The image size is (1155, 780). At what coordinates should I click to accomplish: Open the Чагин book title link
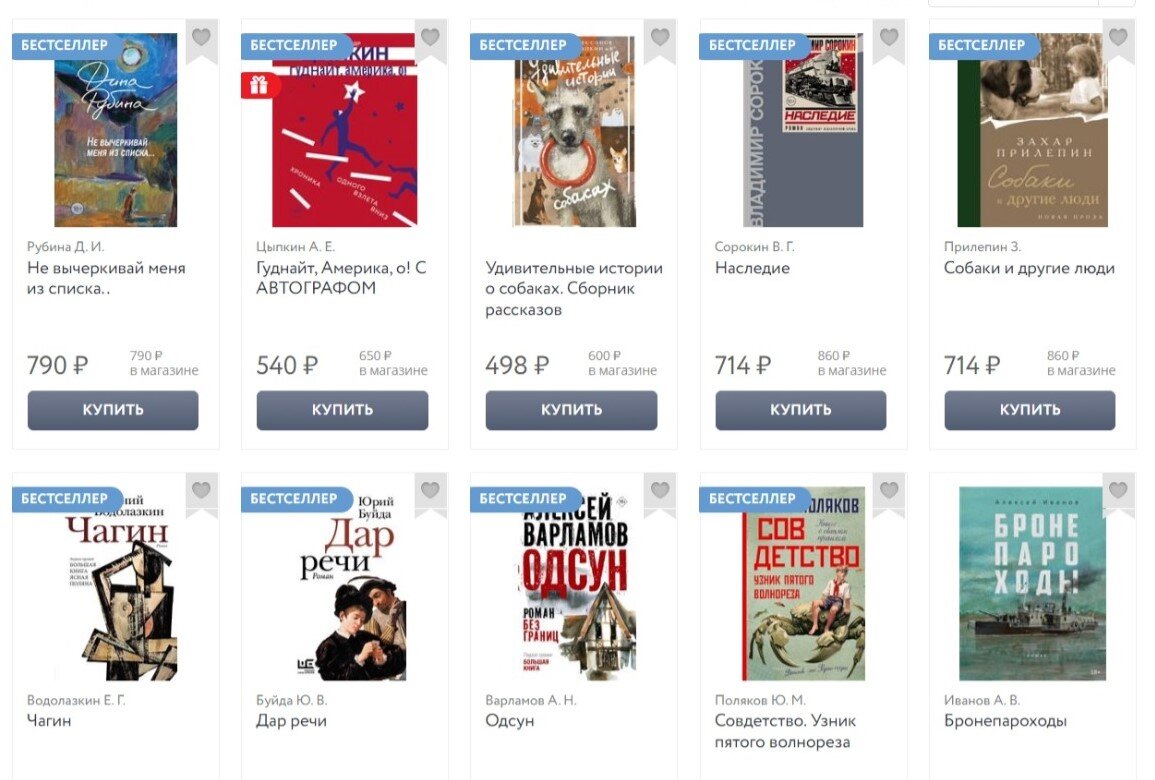coord(49,720)
